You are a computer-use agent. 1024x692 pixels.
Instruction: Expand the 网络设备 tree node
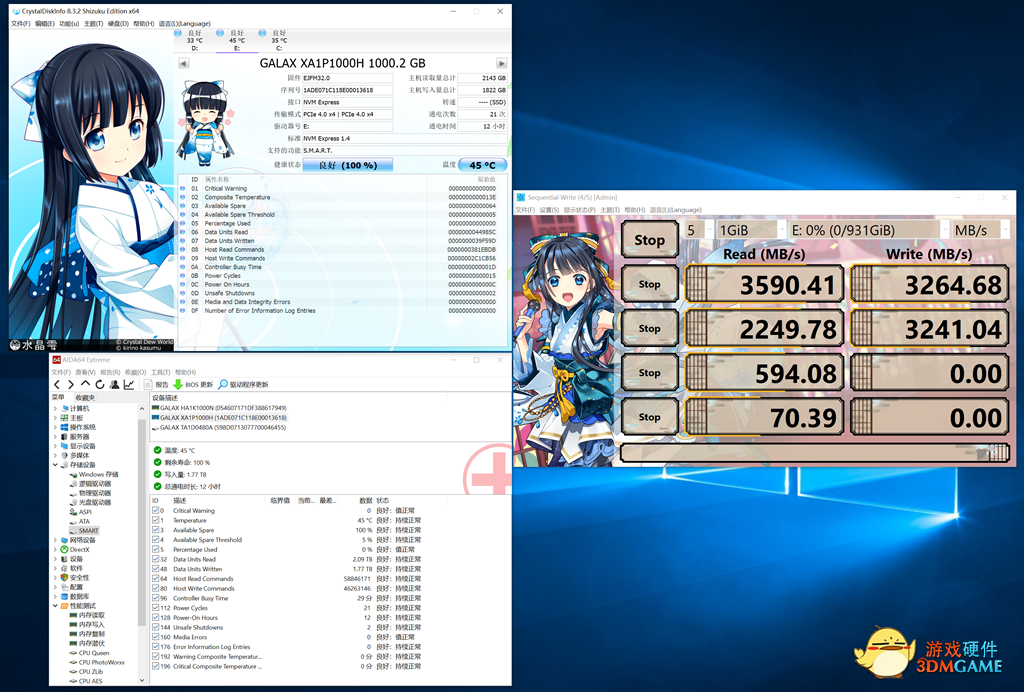[56, 541]
